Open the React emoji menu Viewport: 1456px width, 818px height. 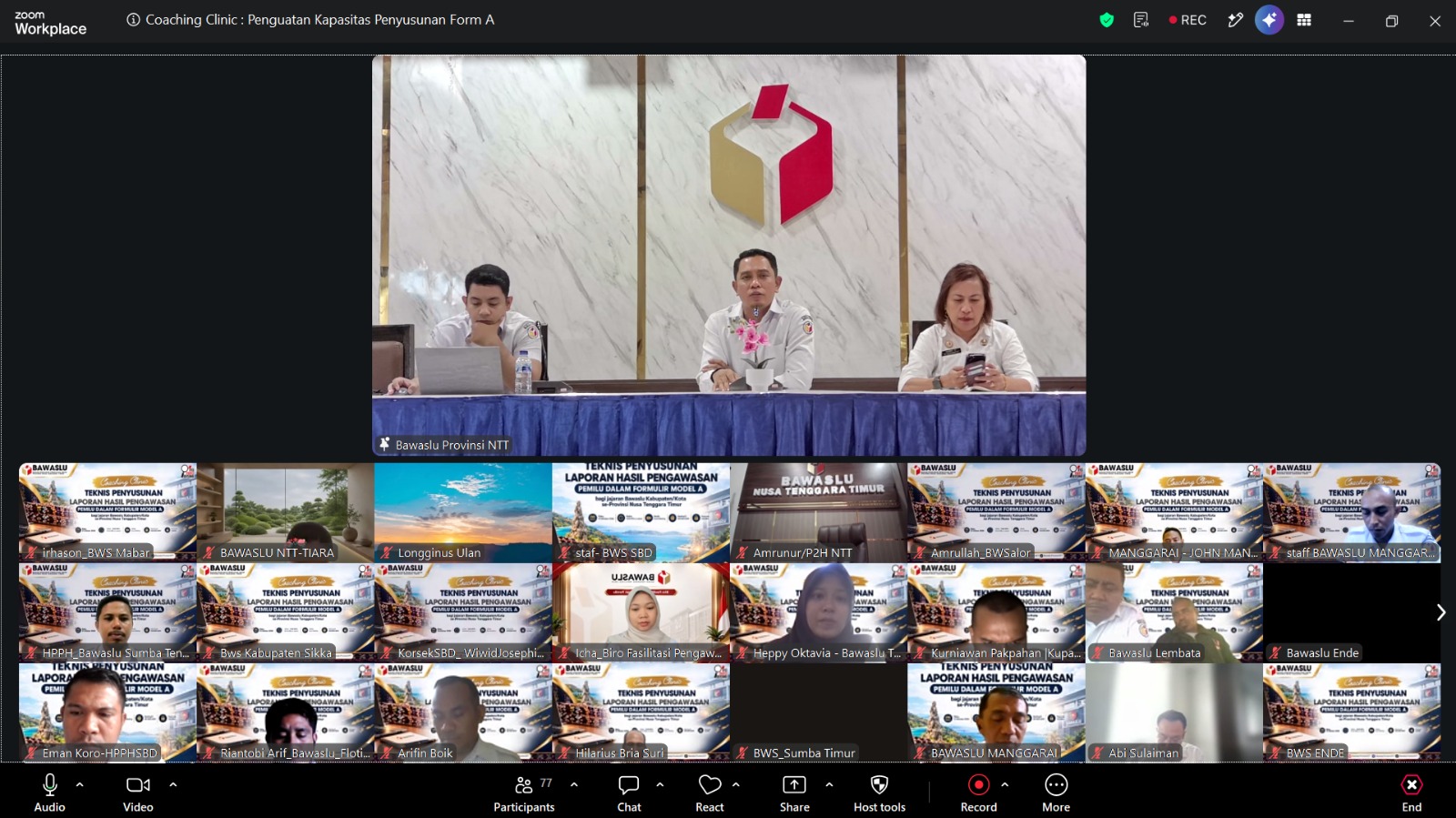click(x=710, y=792)
